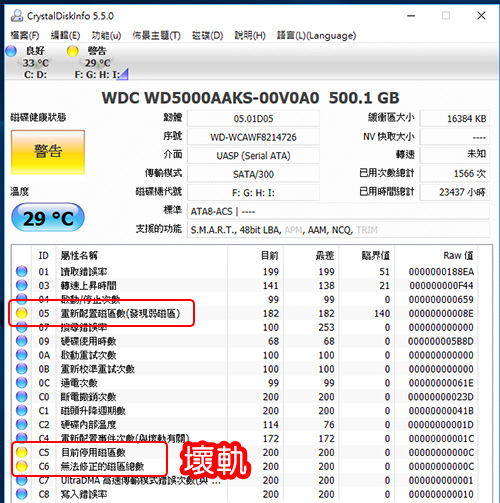Click the blue status icon of row 0A

click(22, 355)
